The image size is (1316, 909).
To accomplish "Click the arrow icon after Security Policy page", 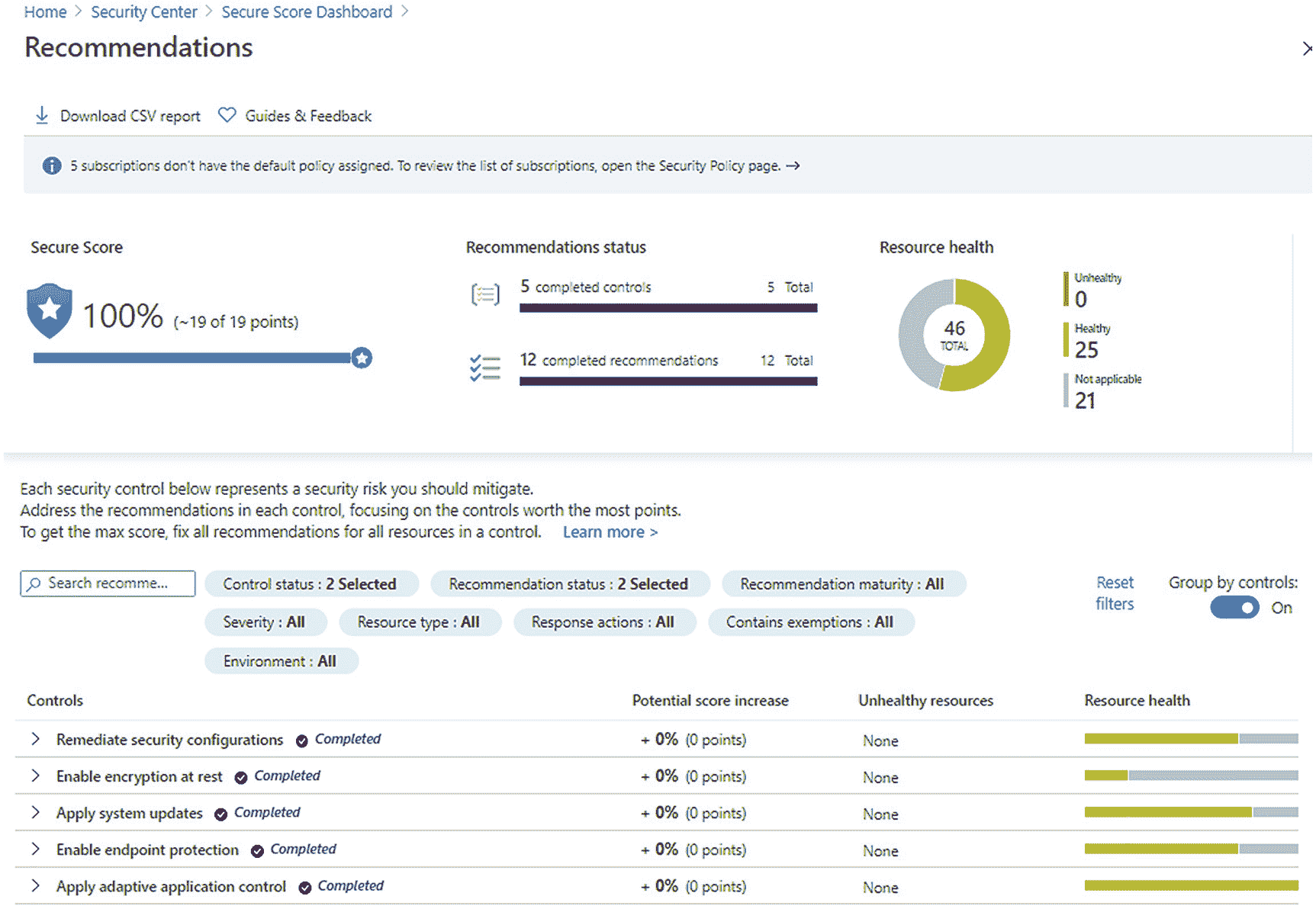I will click(793, 165).
